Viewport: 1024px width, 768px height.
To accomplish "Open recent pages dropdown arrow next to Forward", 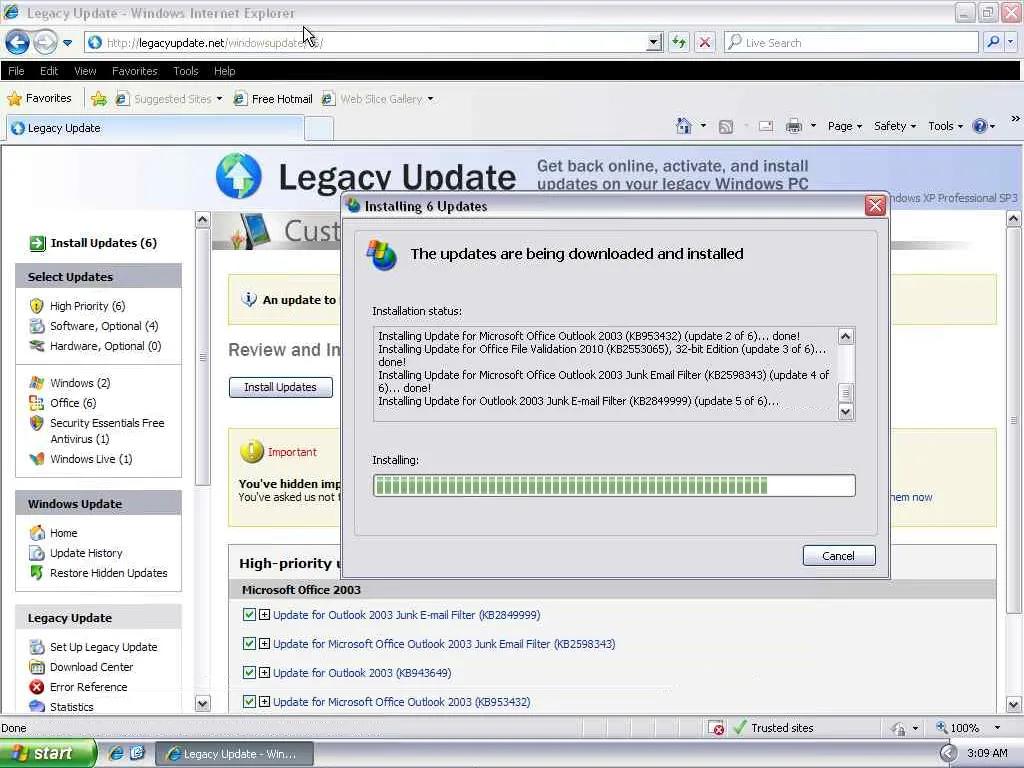I will click(x=67, y=43).
